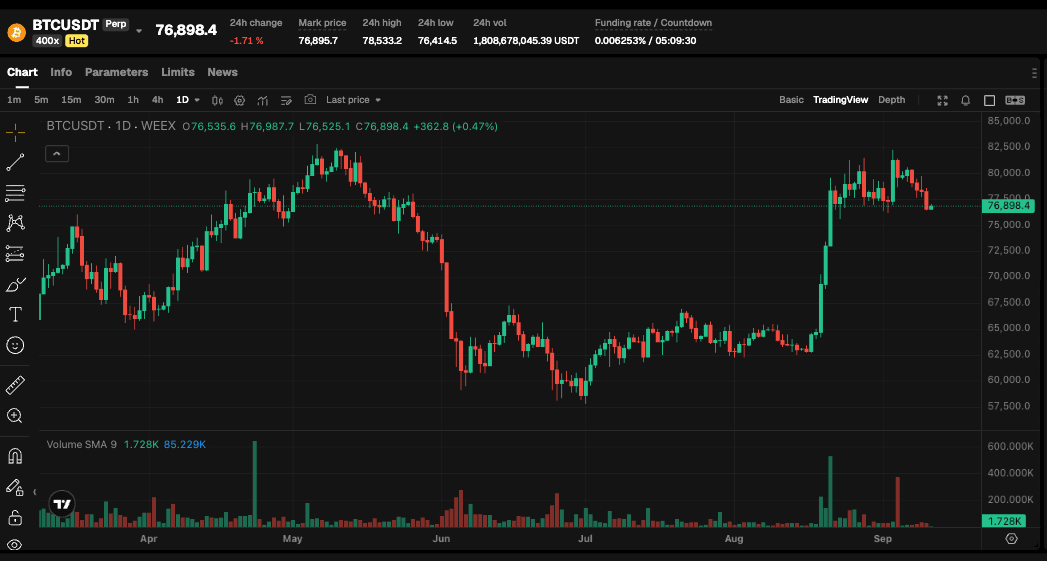Open chart settings gear in toolbar
Screen dimensions: 1047x561
(x=240, y=100)
